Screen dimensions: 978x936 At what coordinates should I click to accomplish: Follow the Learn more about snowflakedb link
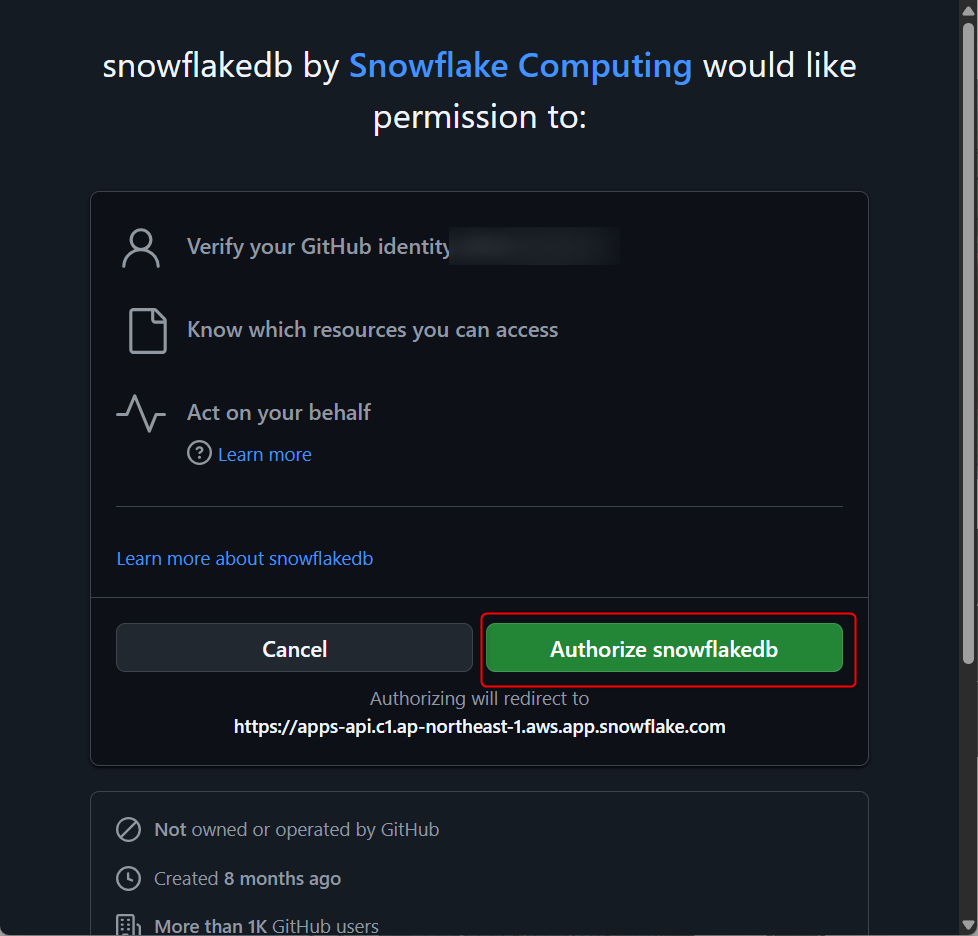[244, 558]
